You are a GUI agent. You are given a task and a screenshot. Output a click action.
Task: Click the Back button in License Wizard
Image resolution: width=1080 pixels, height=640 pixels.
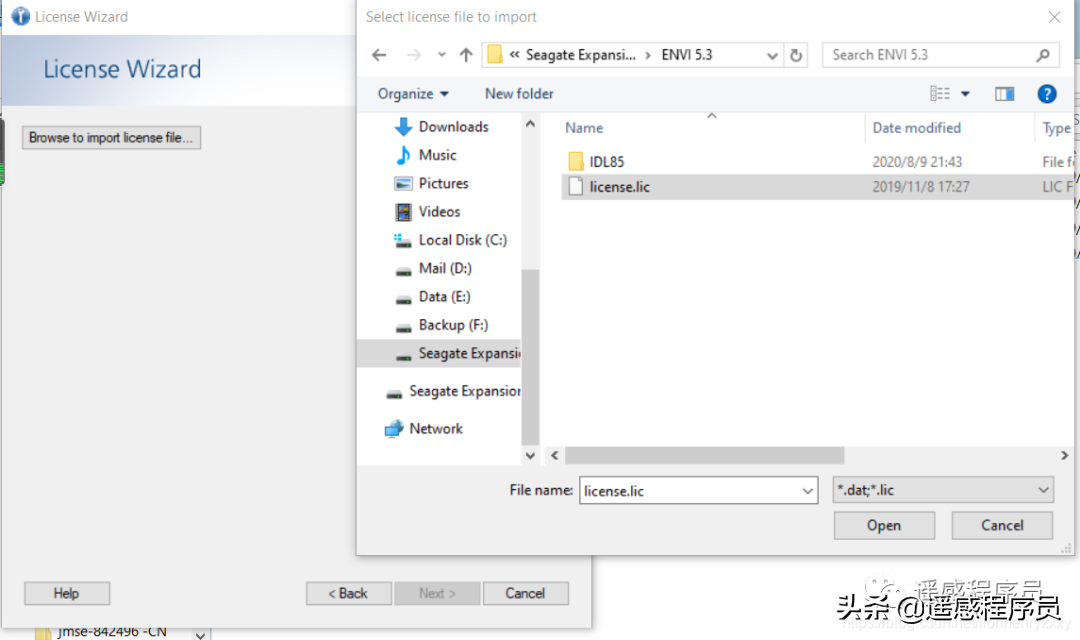pos(348,593)
